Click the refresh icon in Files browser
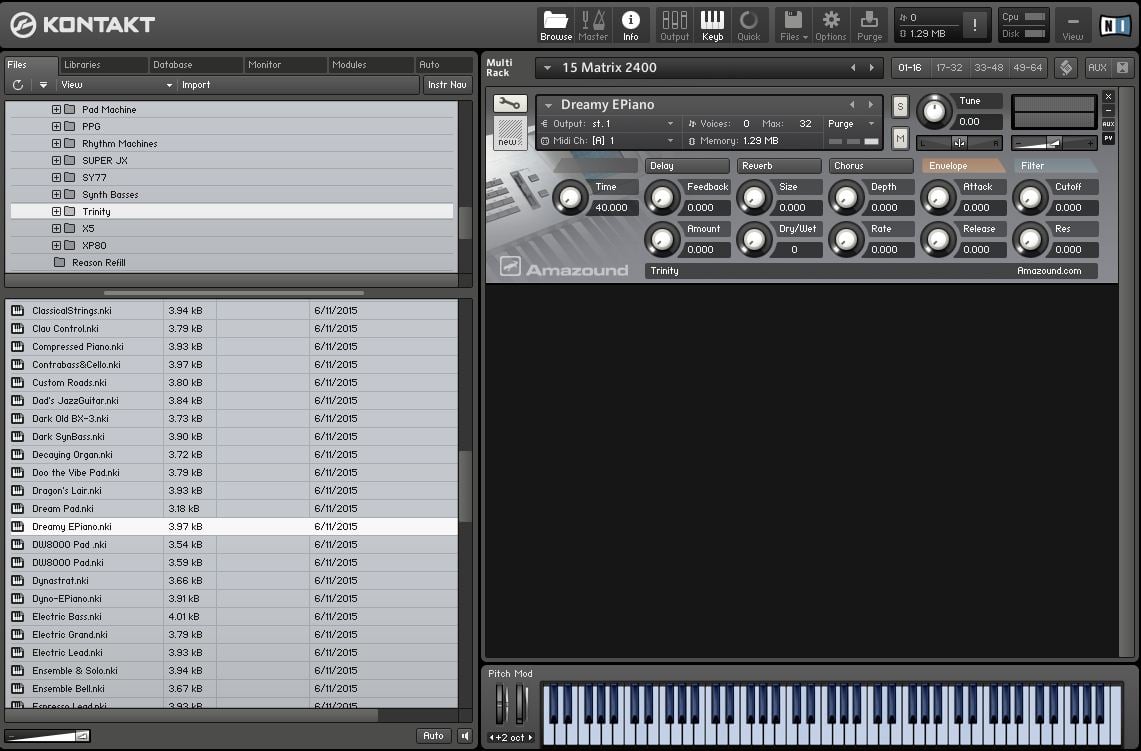 [x=18, y=85]
